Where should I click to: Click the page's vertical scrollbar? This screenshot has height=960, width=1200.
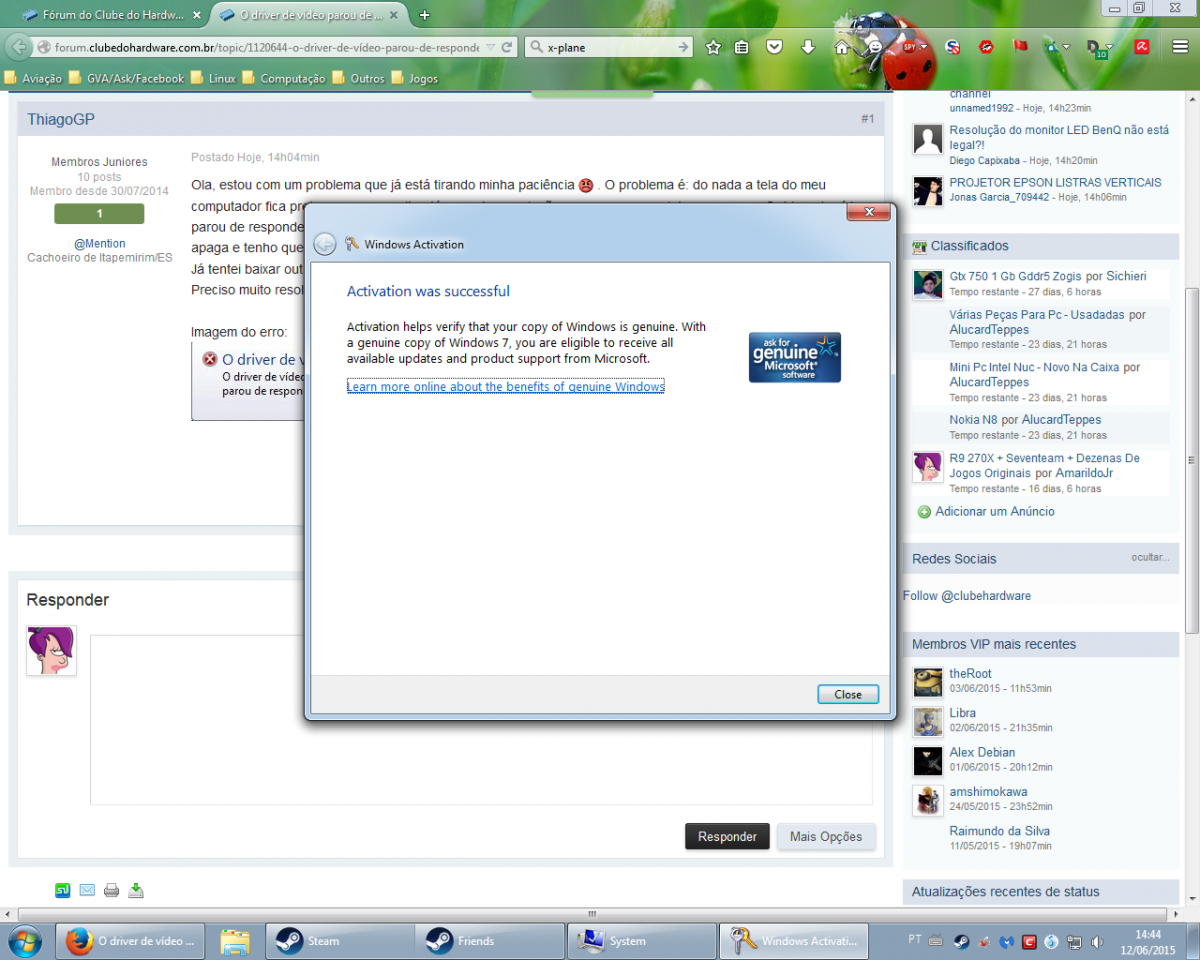[1191, 460]
